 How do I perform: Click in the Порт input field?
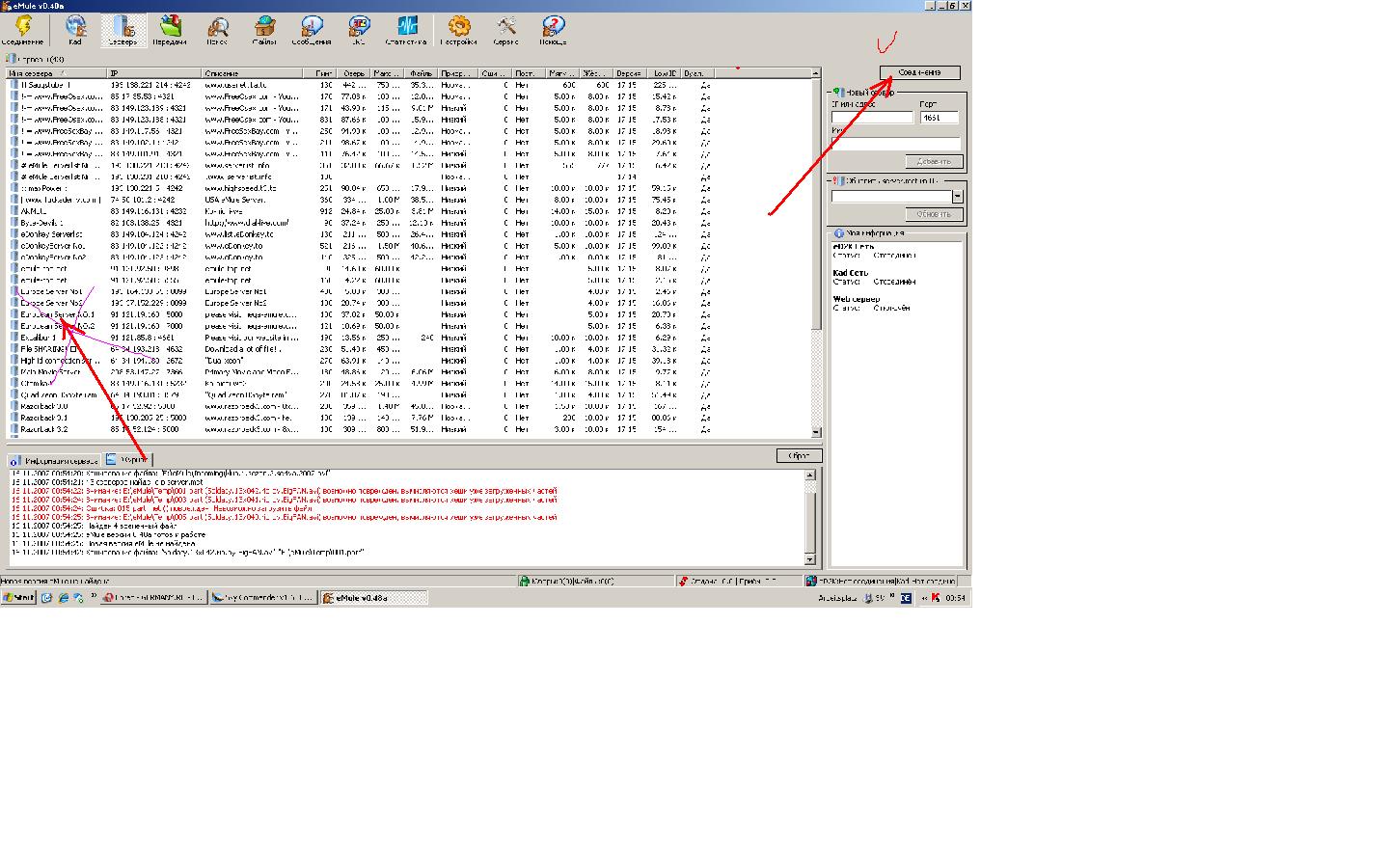point(940,118)
